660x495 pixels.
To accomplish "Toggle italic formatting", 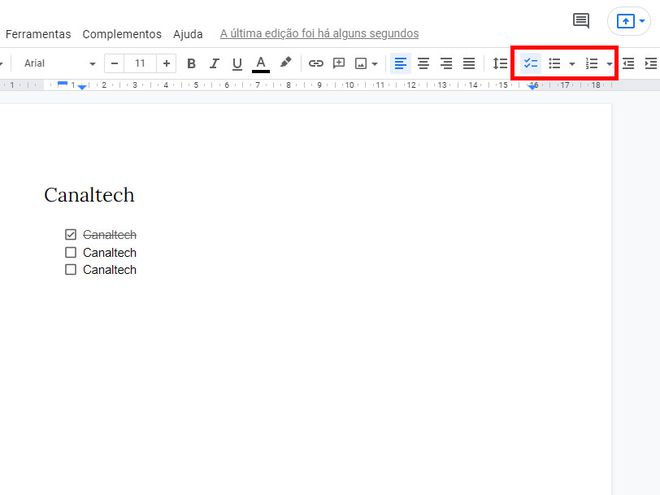I will coord(214,64).
